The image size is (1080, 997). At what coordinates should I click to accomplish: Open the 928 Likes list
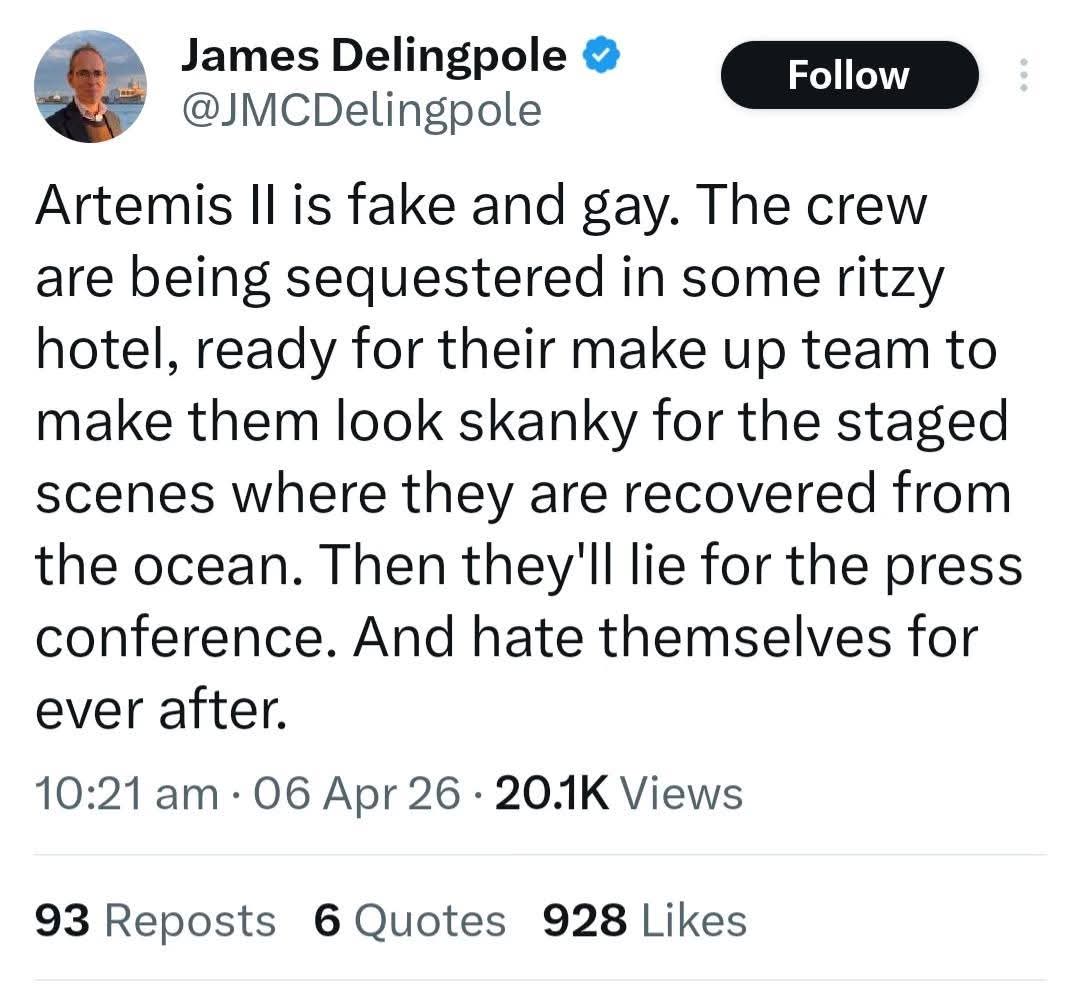pos(645,921)
